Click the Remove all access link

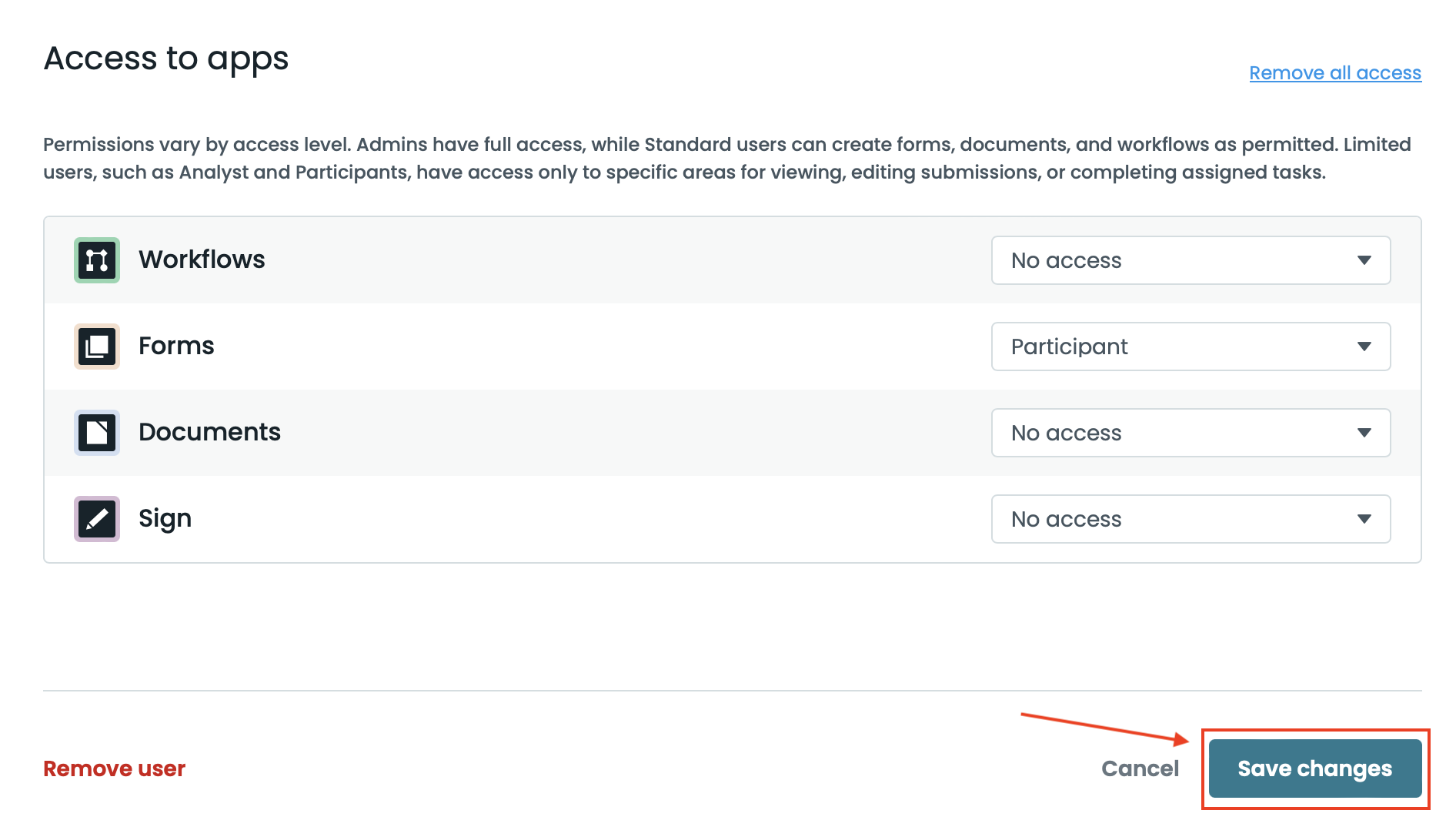(1334, 73)
